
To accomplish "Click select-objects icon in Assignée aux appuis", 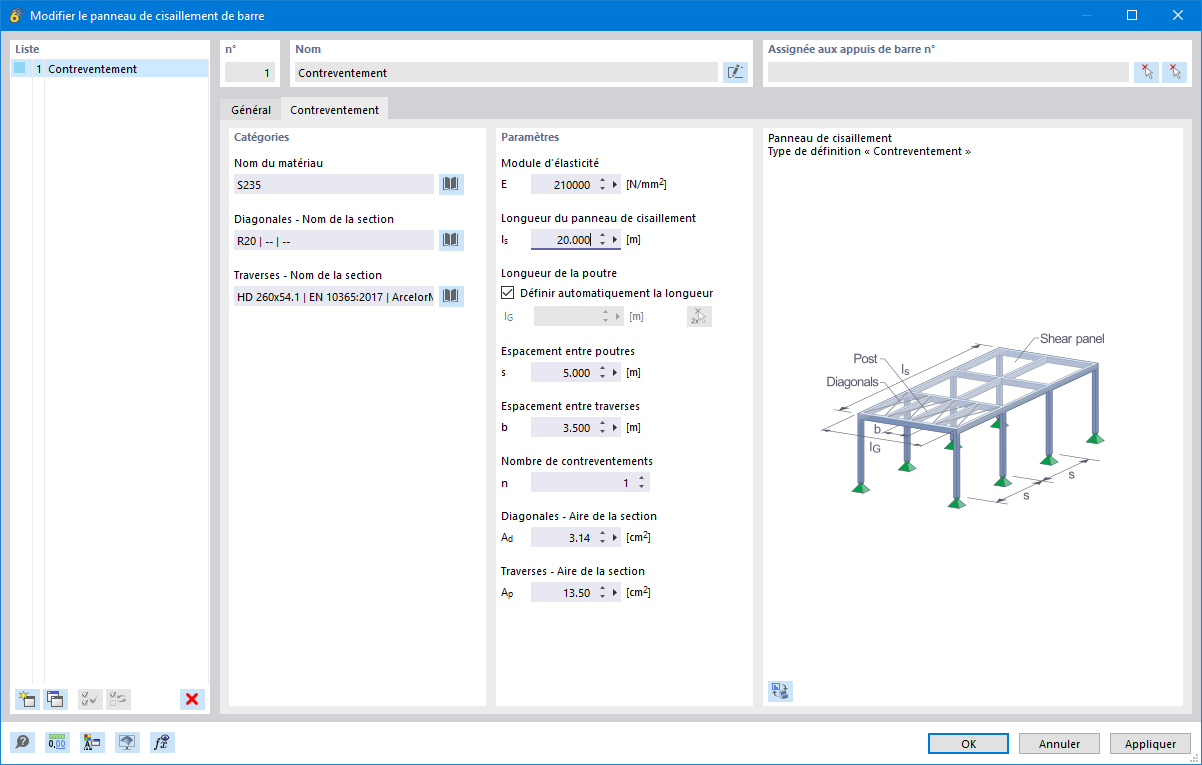I will [x=1146, y=72].
